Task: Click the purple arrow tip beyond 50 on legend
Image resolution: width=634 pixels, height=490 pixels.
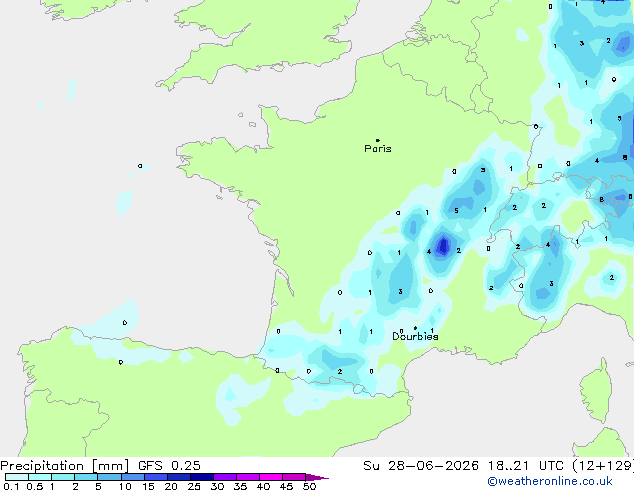Action: coord(317,477)
